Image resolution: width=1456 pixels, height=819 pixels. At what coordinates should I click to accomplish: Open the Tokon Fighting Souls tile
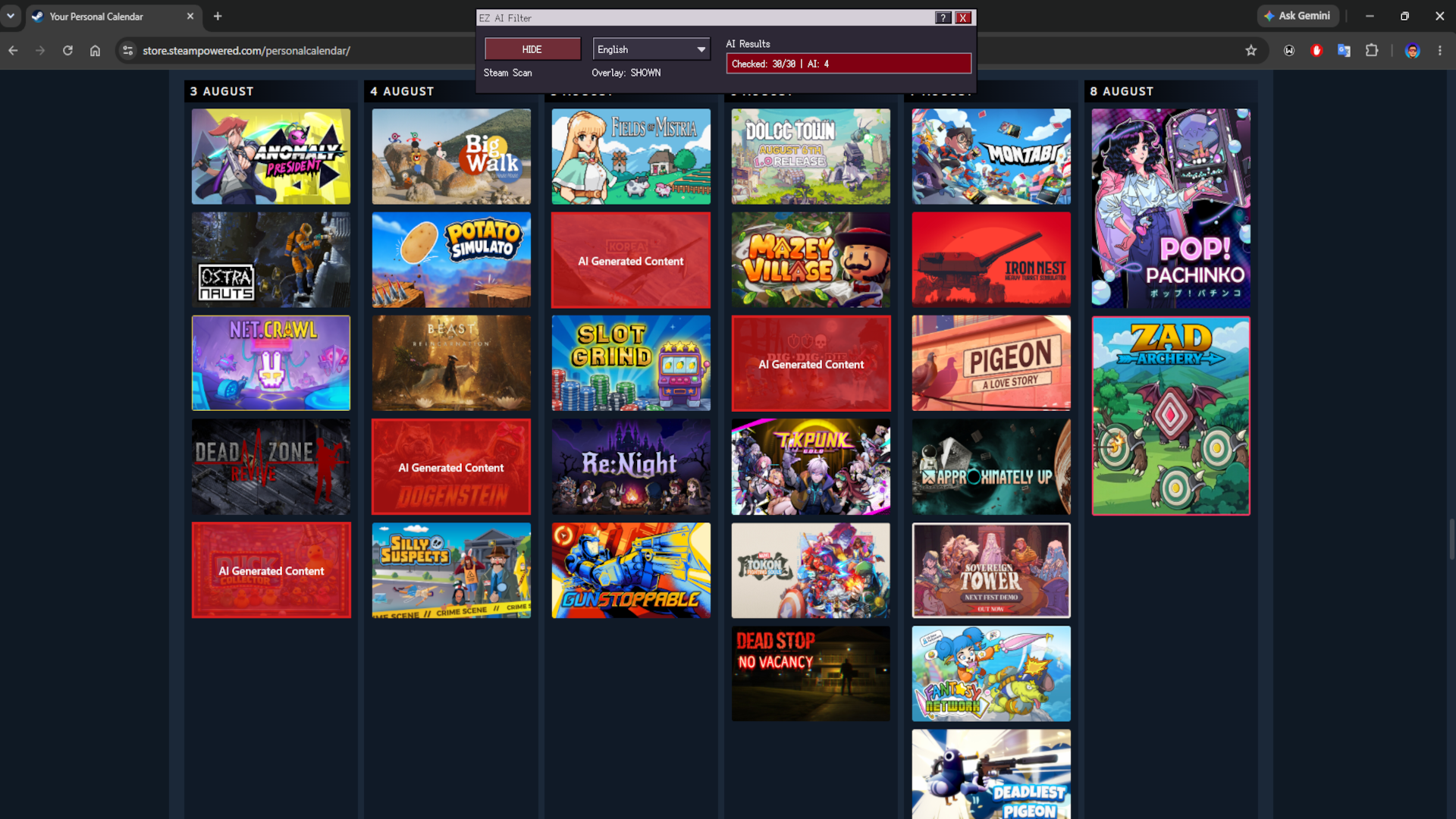pyautogui.click(x=811, y=570)
